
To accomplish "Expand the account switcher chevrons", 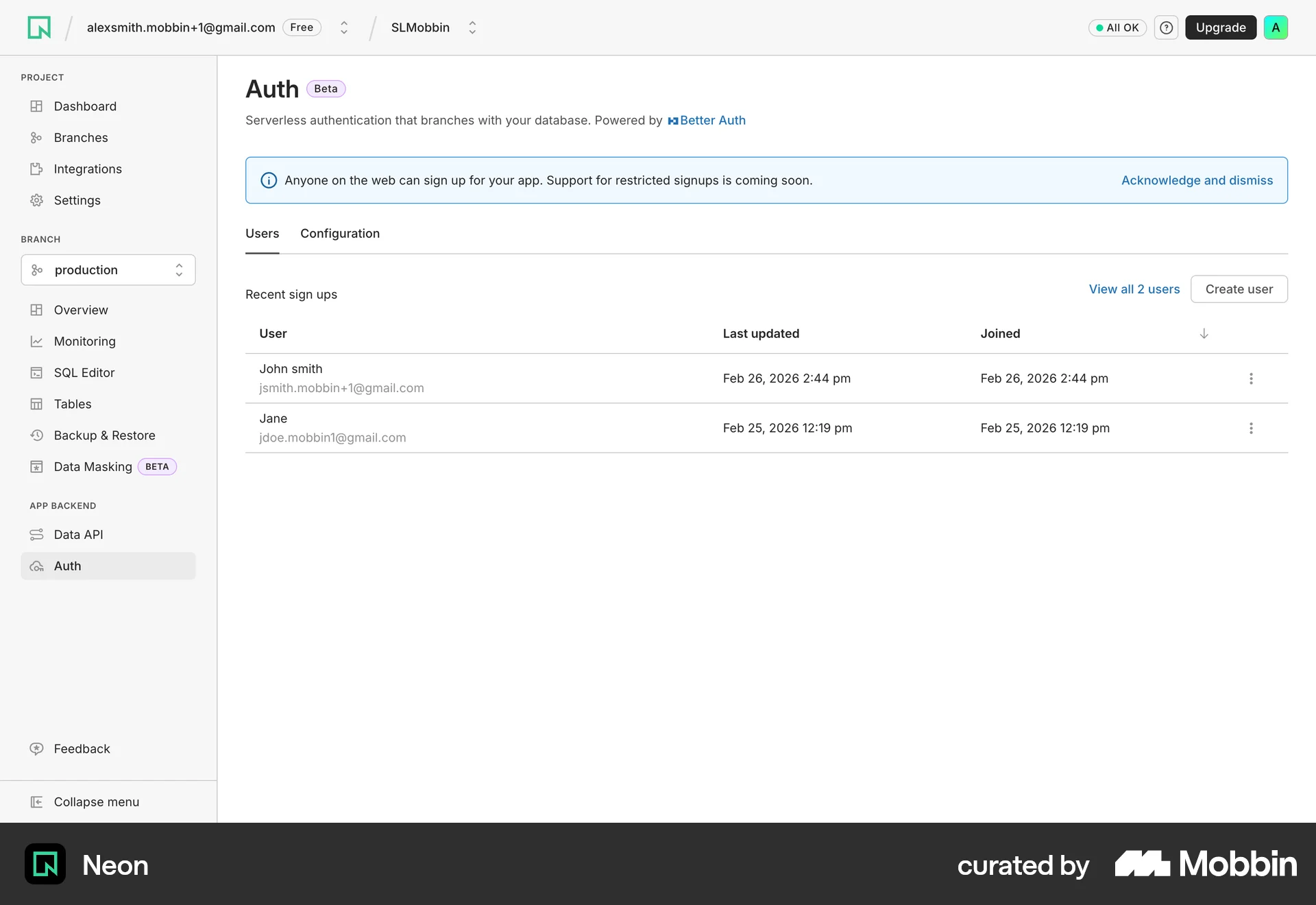I will [x=344, y=27].
